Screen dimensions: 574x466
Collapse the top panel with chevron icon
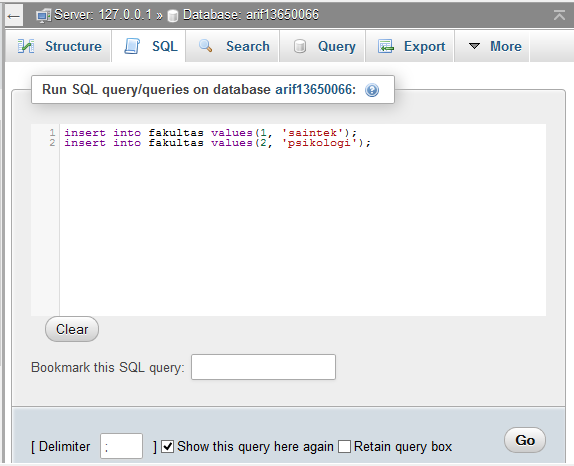coord(559,15)
